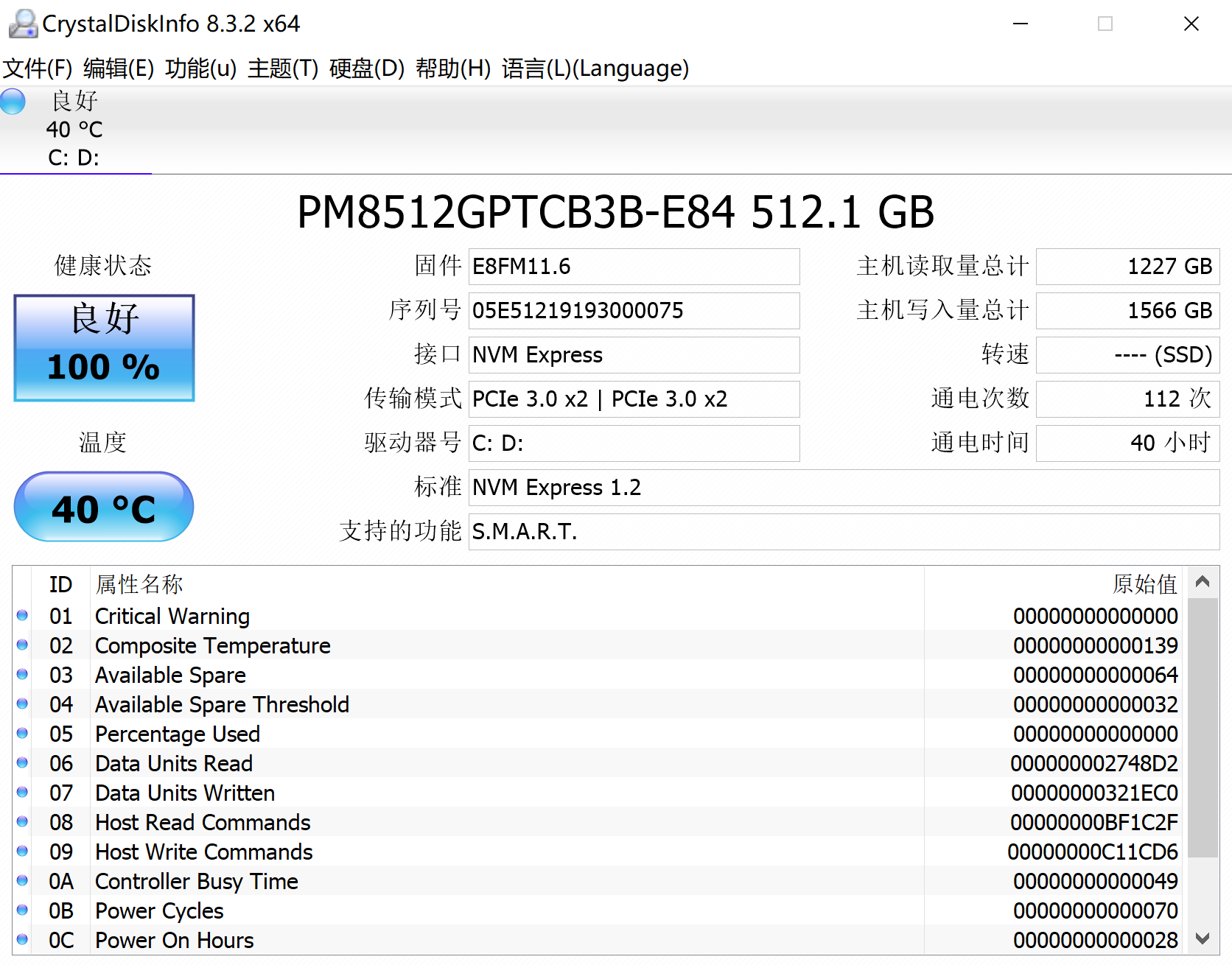Click raw value 0000000321EC0

[x=1094, y=793]
